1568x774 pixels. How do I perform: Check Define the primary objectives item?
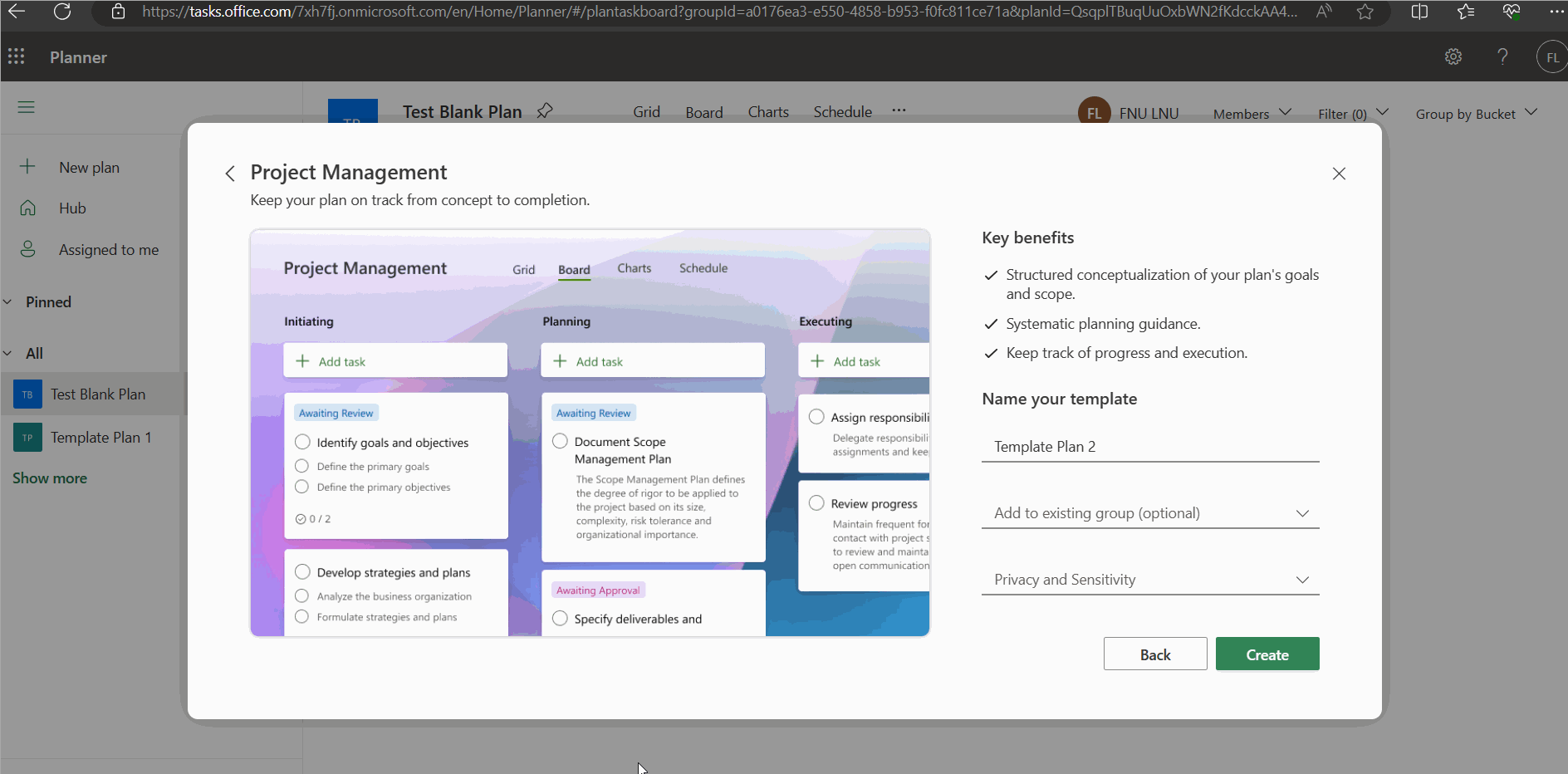coord(301,487)
